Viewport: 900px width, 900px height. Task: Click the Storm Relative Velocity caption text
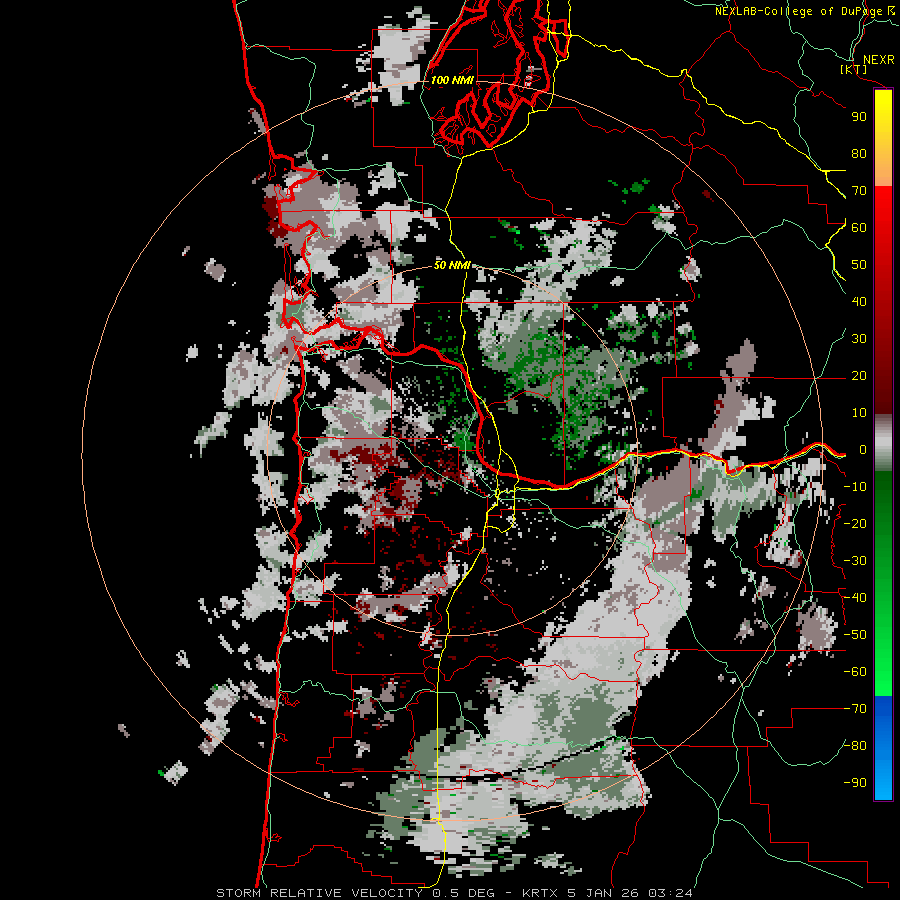[x=455, y=893]
